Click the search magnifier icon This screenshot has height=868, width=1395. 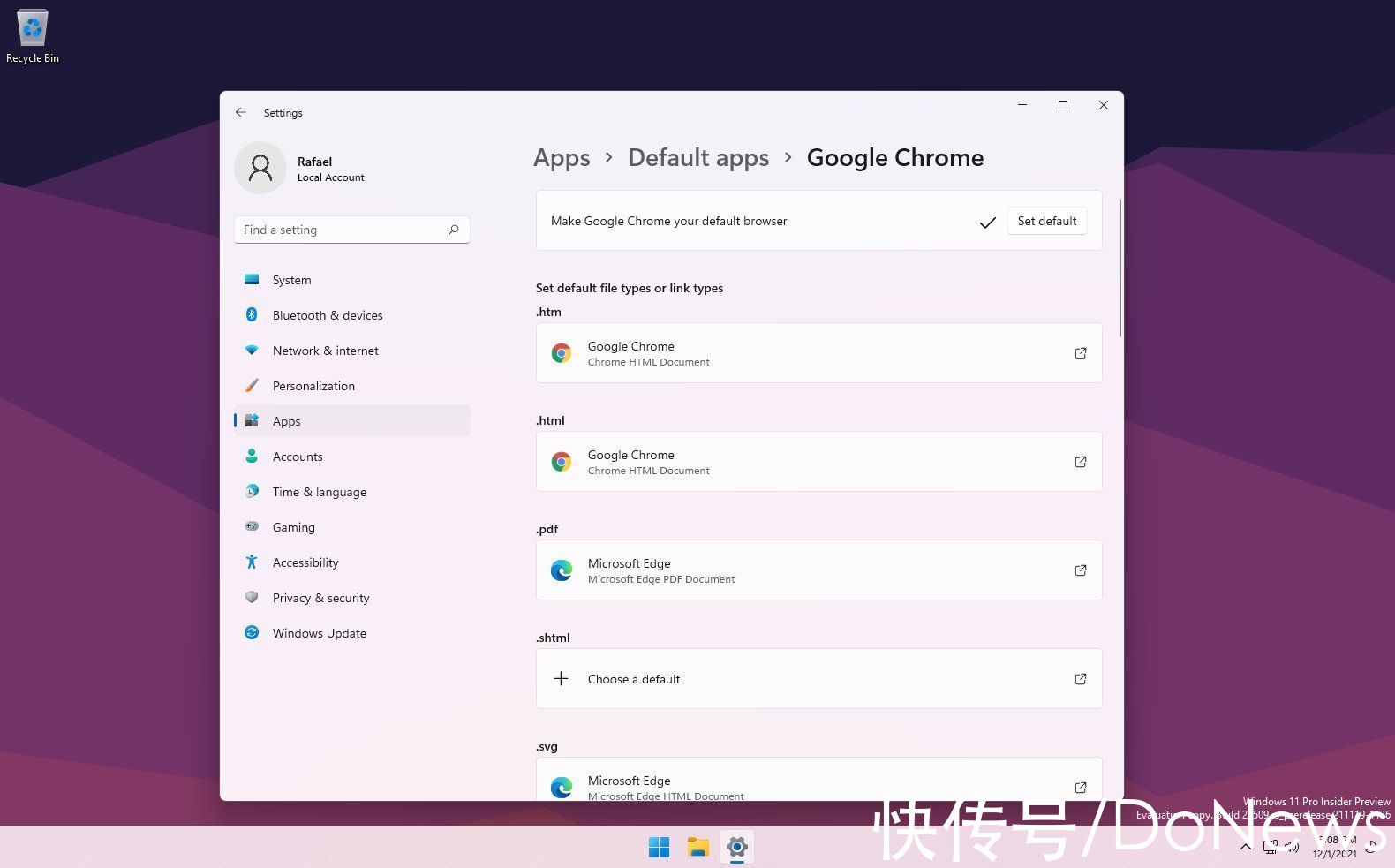click(x=454, y=230)
